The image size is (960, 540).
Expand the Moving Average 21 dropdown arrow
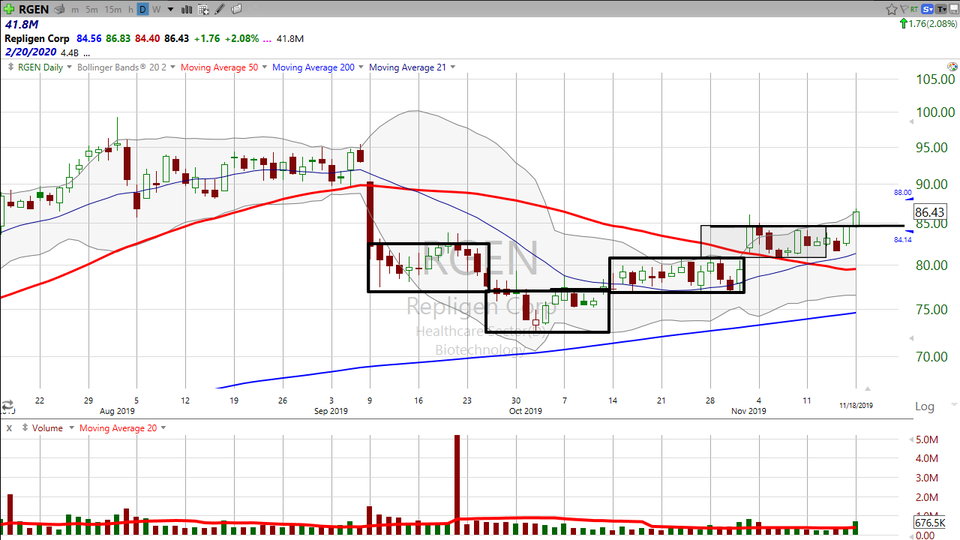point(453,67)
